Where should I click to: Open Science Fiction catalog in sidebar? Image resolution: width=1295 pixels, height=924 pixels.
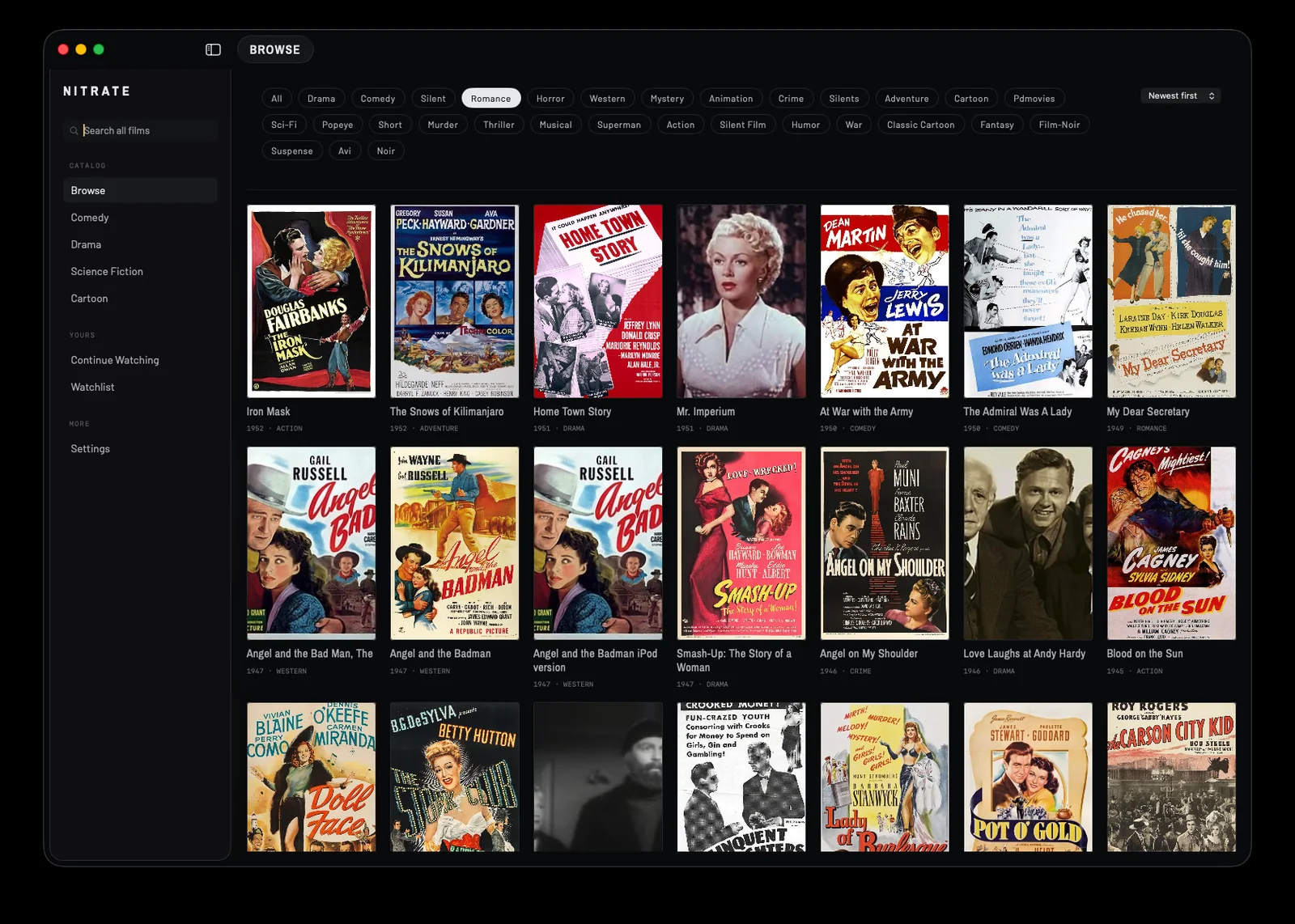click(140, 271)
